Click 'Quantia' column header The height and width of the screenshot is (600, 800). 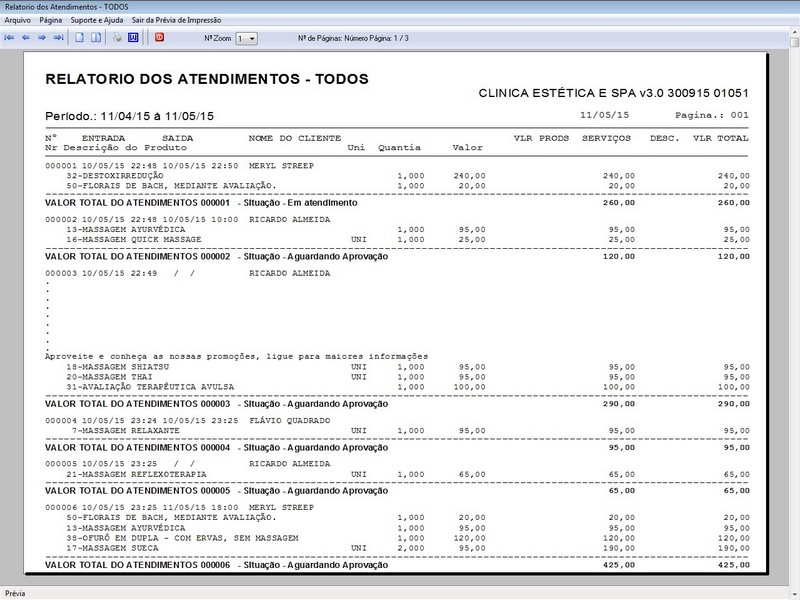point(399,148)
